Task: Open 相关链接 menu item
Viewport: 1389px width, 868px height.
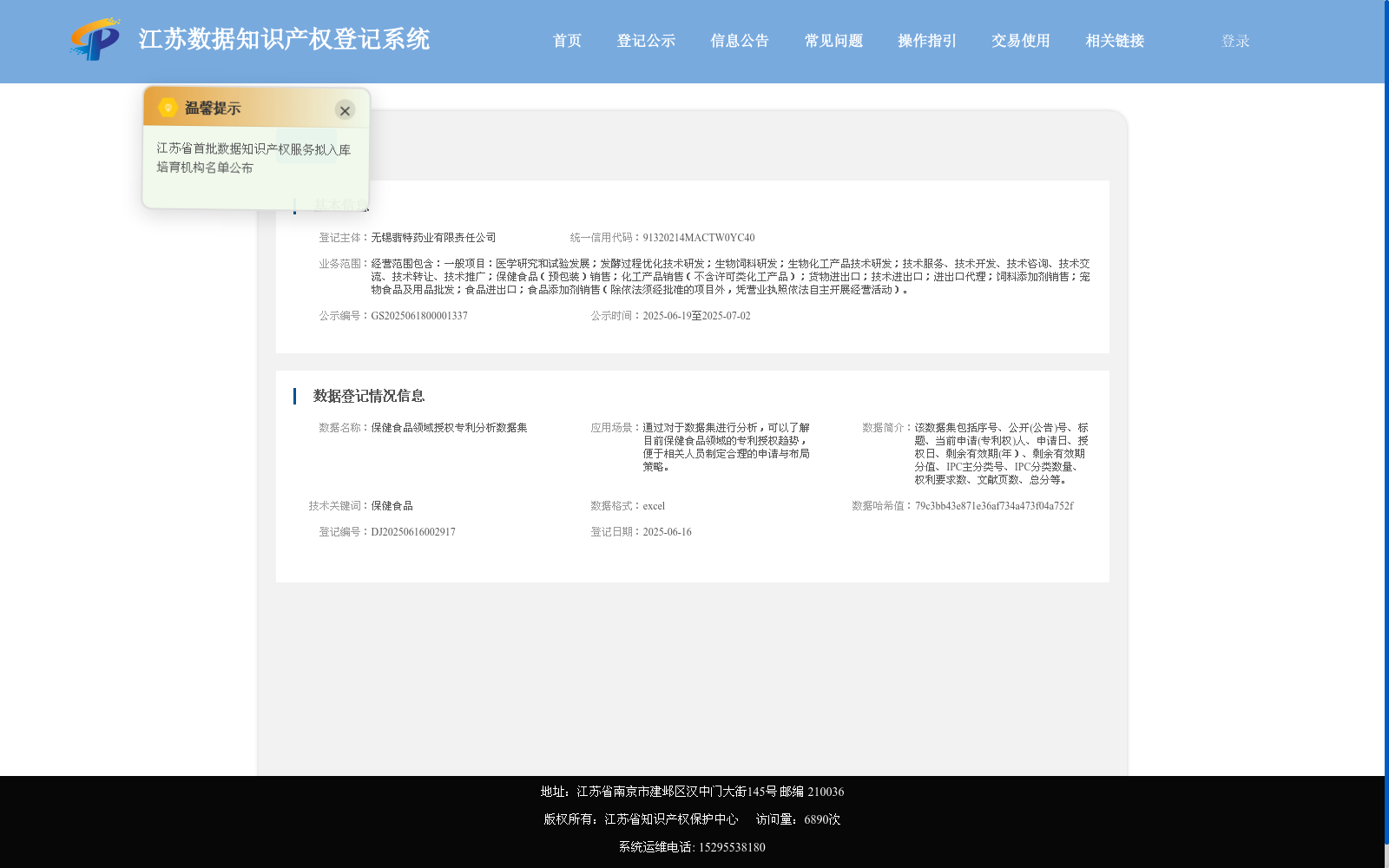Action: click(x=1115, y=41)
